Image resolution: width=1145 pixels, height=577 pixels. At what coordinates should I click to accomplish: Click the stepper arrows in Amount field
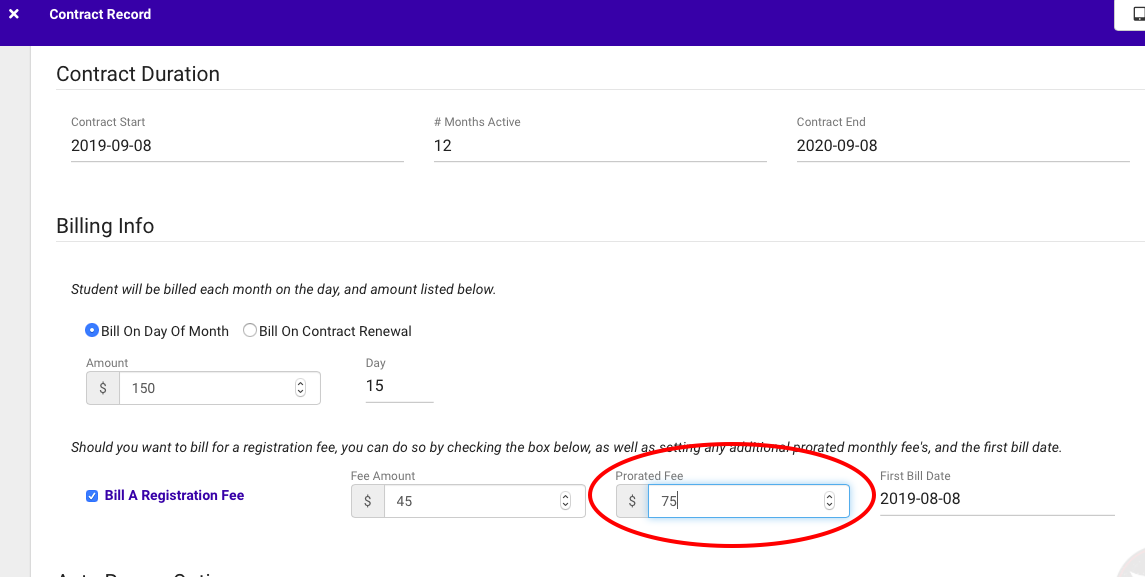coord(301,388)
